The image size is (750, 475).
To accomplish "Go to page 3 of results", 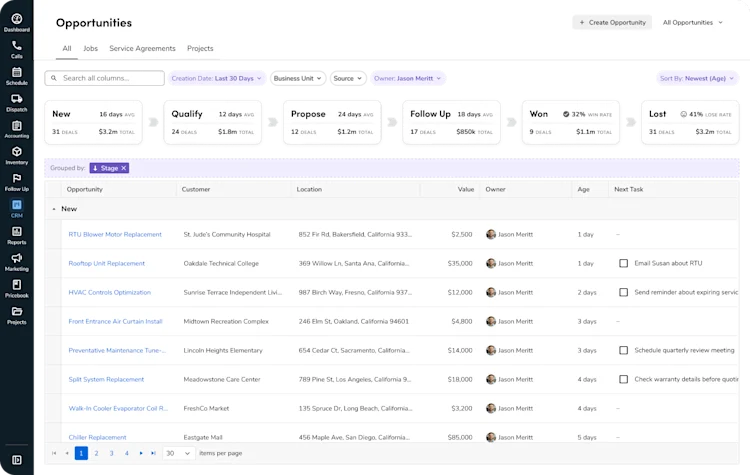I will pyautogui.click(x=111, y=453).
